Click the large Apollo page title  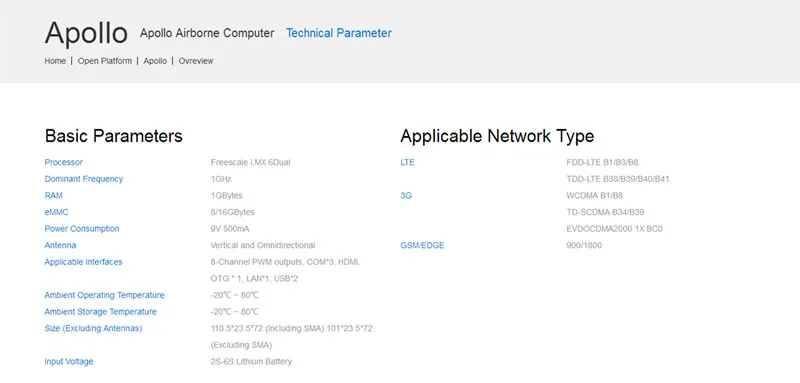click(86, 33)
